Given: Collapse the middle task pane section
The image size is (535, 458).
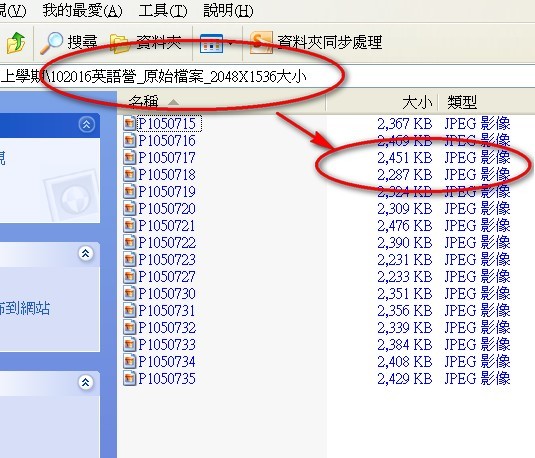Looking at the screenshot, I should click(x=86, y=254).
